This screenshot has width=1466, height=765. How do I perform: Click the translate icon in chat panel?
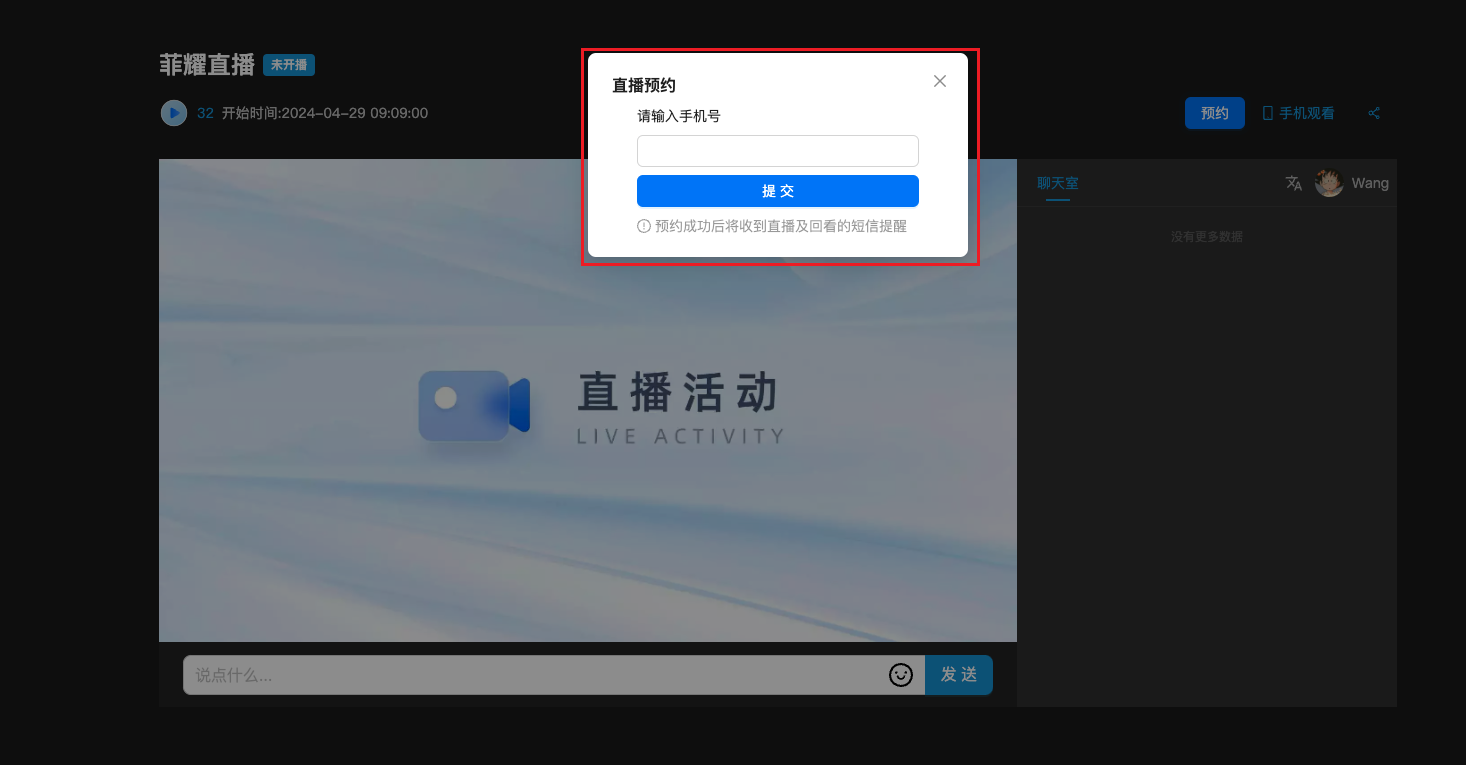coord(1294,183)
